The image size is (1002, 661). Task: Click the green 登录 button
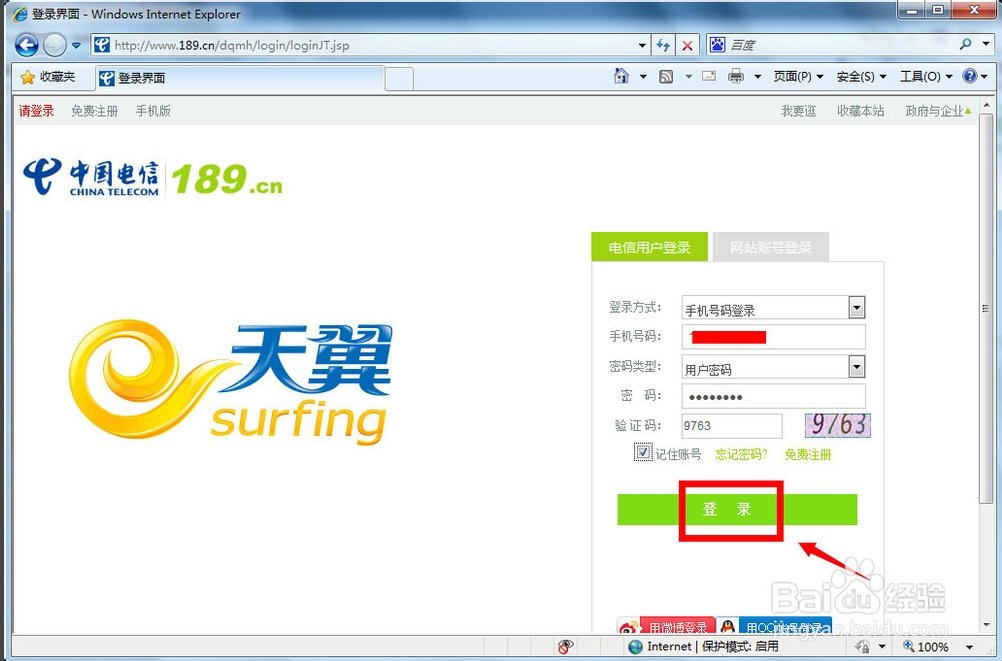737,509
